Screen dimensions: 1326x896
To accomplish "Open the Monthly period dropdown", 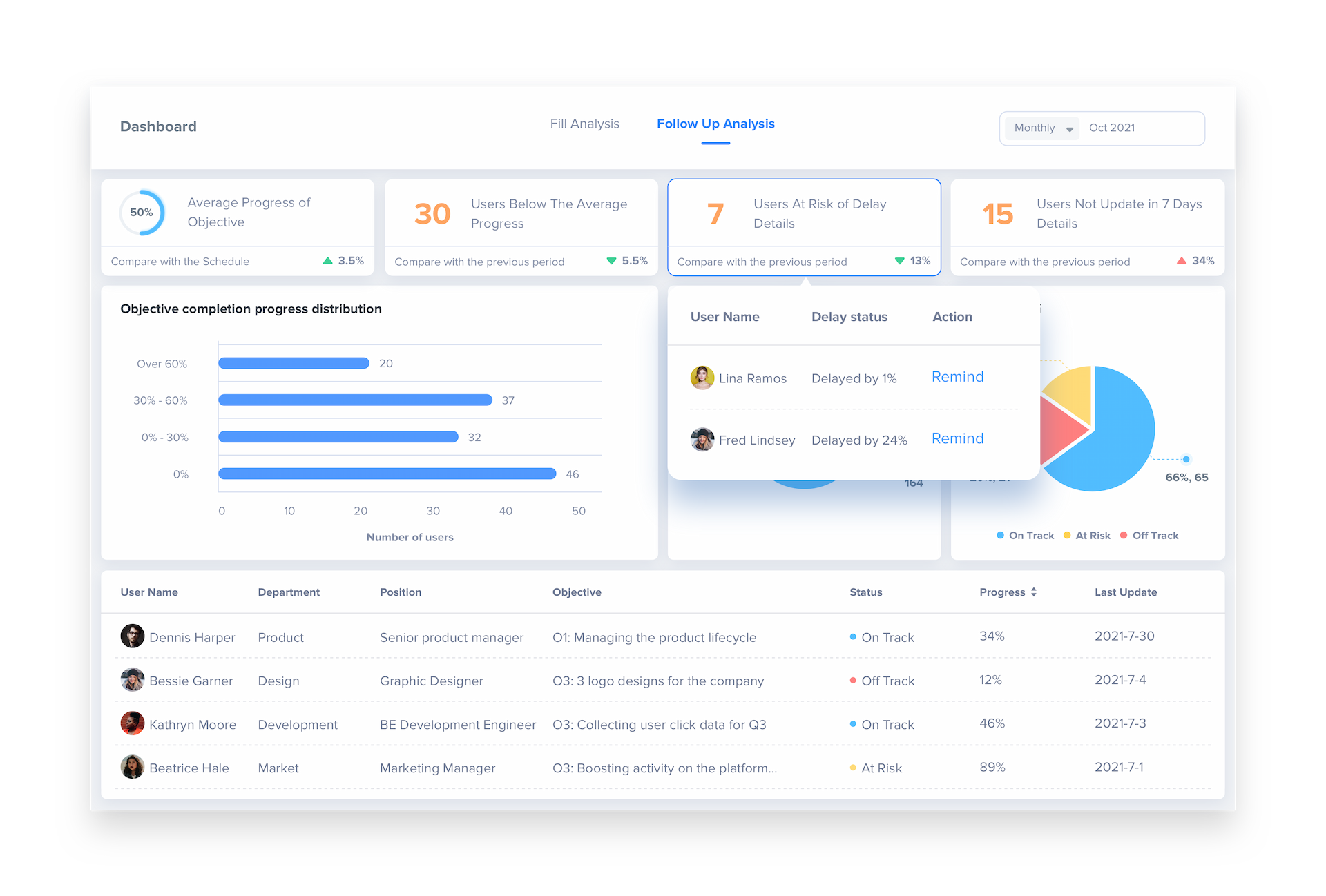I will click(1043, 128).
